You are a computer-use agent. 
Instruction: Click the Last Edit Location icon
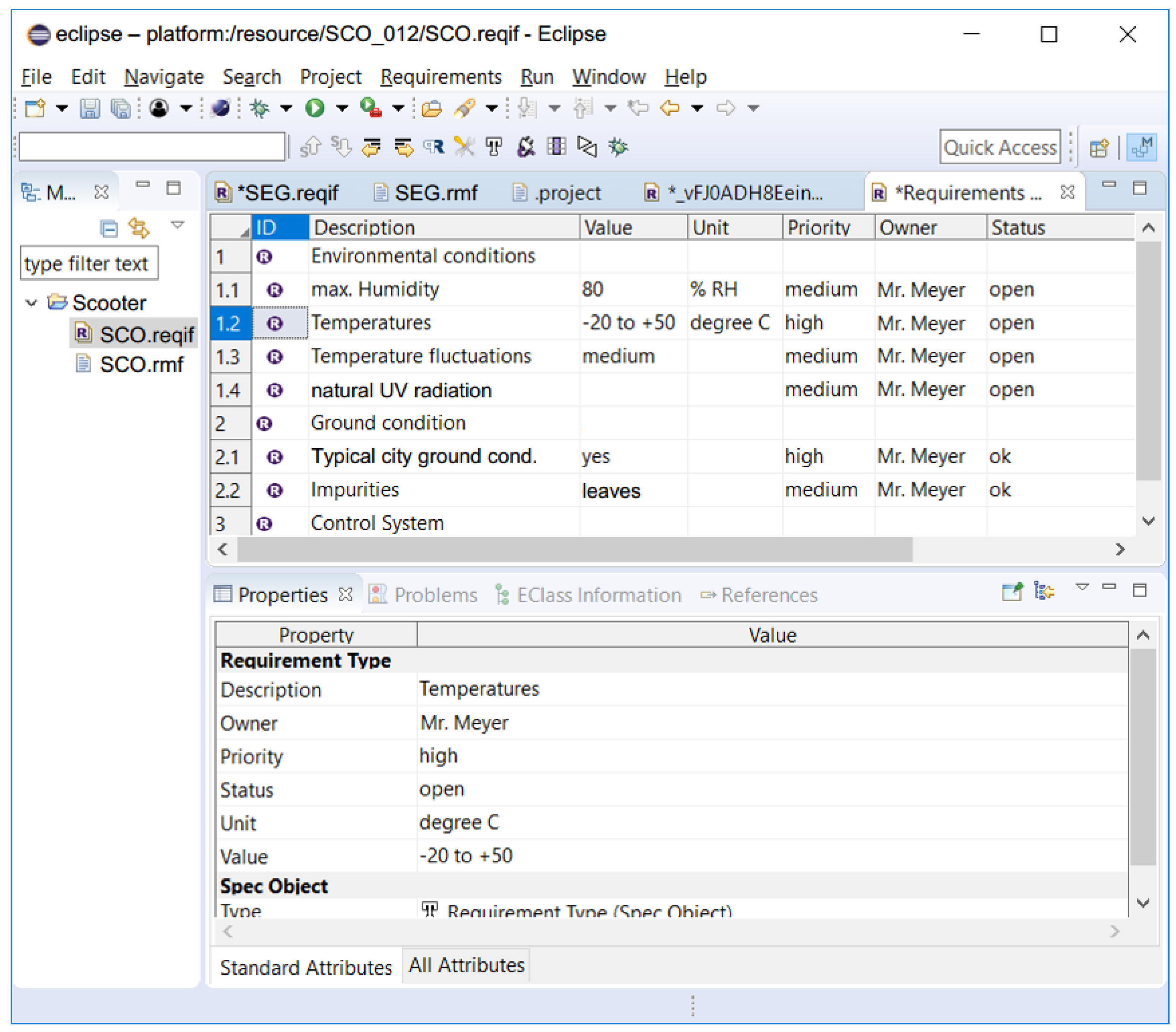[x=638, y=108]
